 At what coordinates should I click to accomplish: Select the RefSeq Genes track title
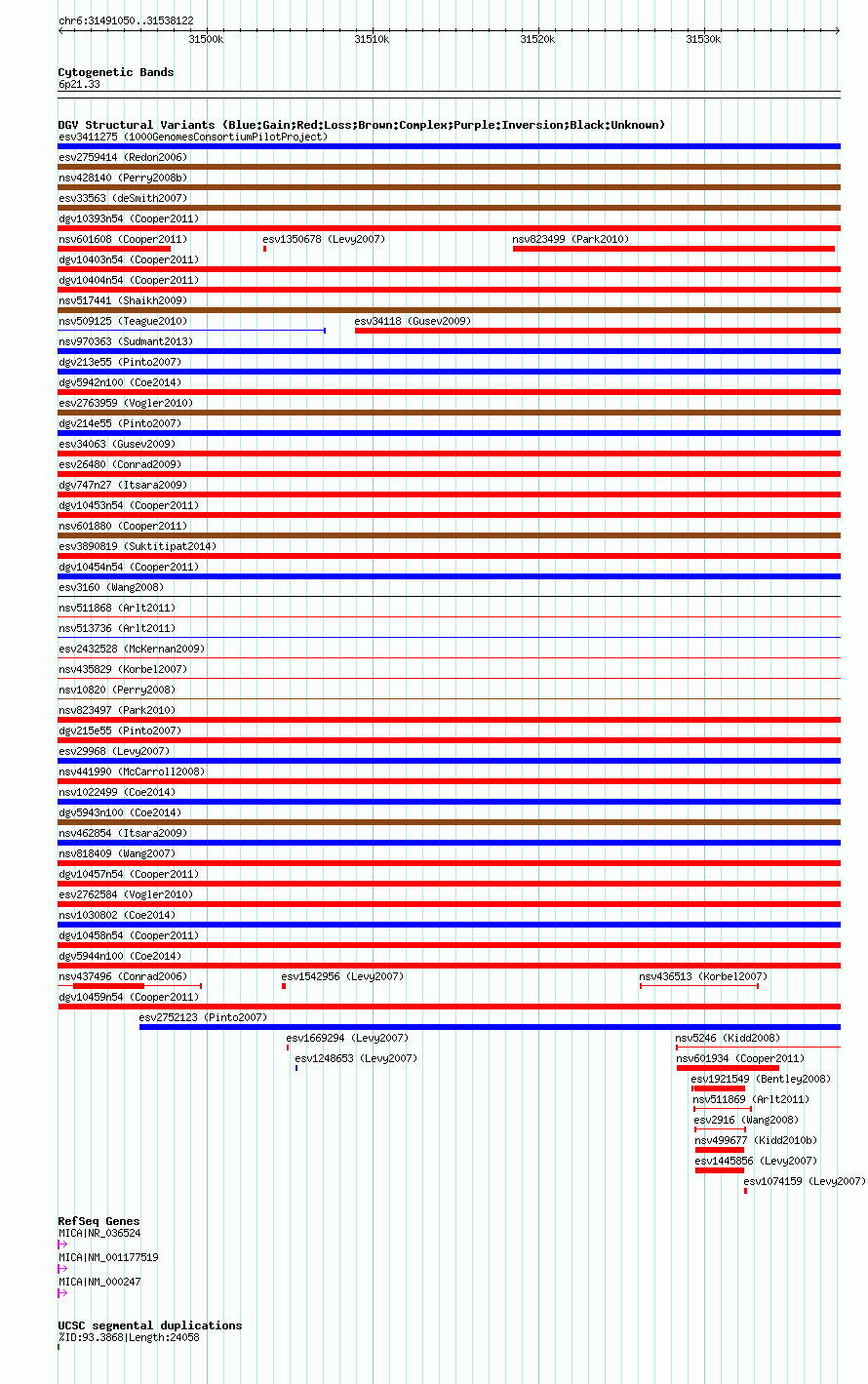[99, 1221]
